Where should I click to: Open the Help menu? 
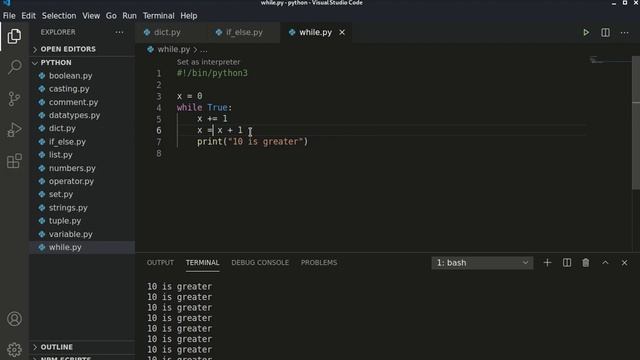point(189,16)
